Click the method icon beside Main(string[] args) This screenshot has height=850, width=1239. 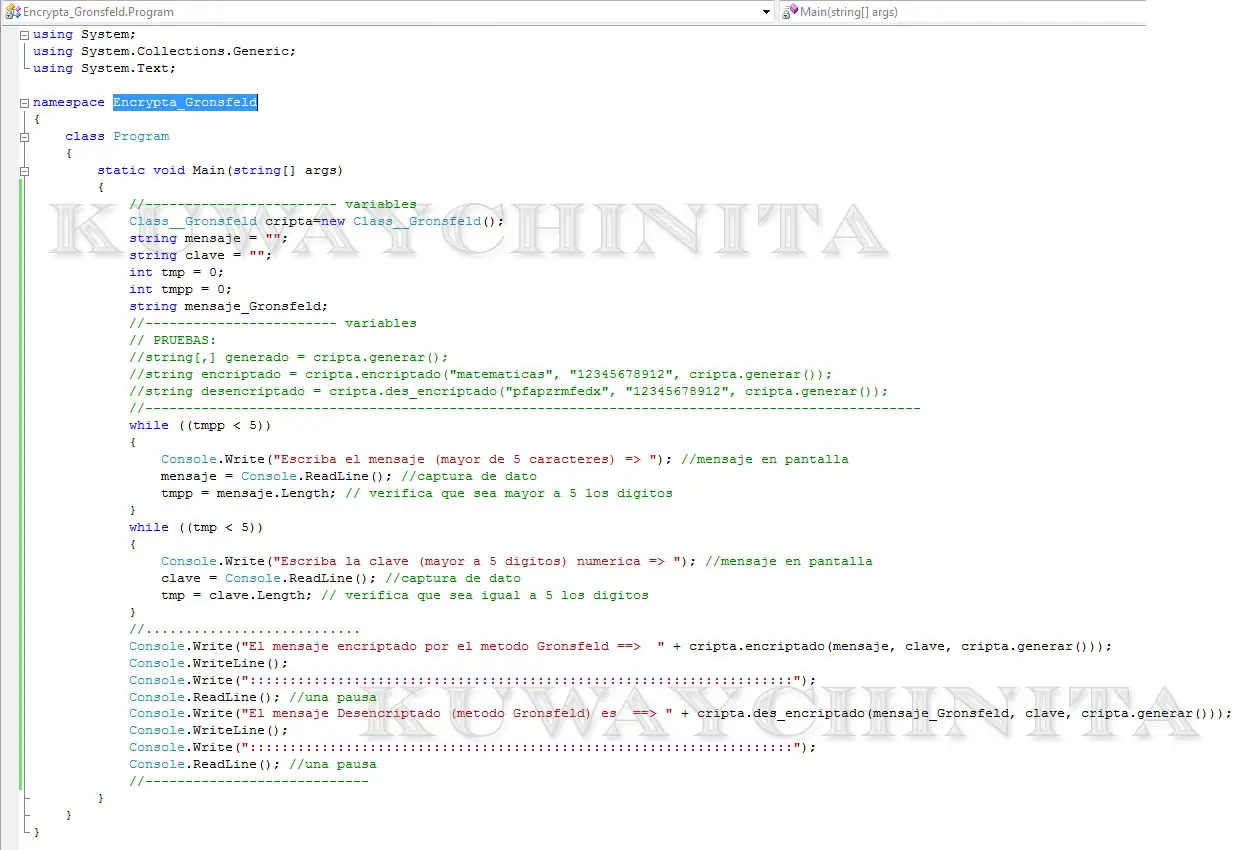point(791,12)
